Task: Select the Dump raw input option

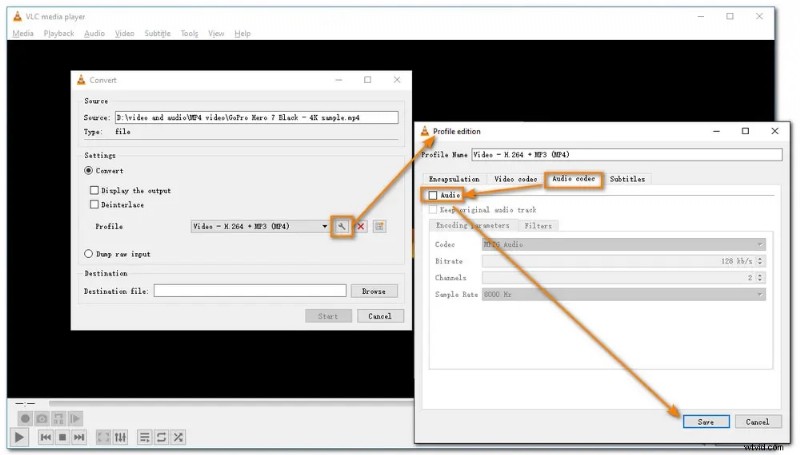Action: (89, 254)
